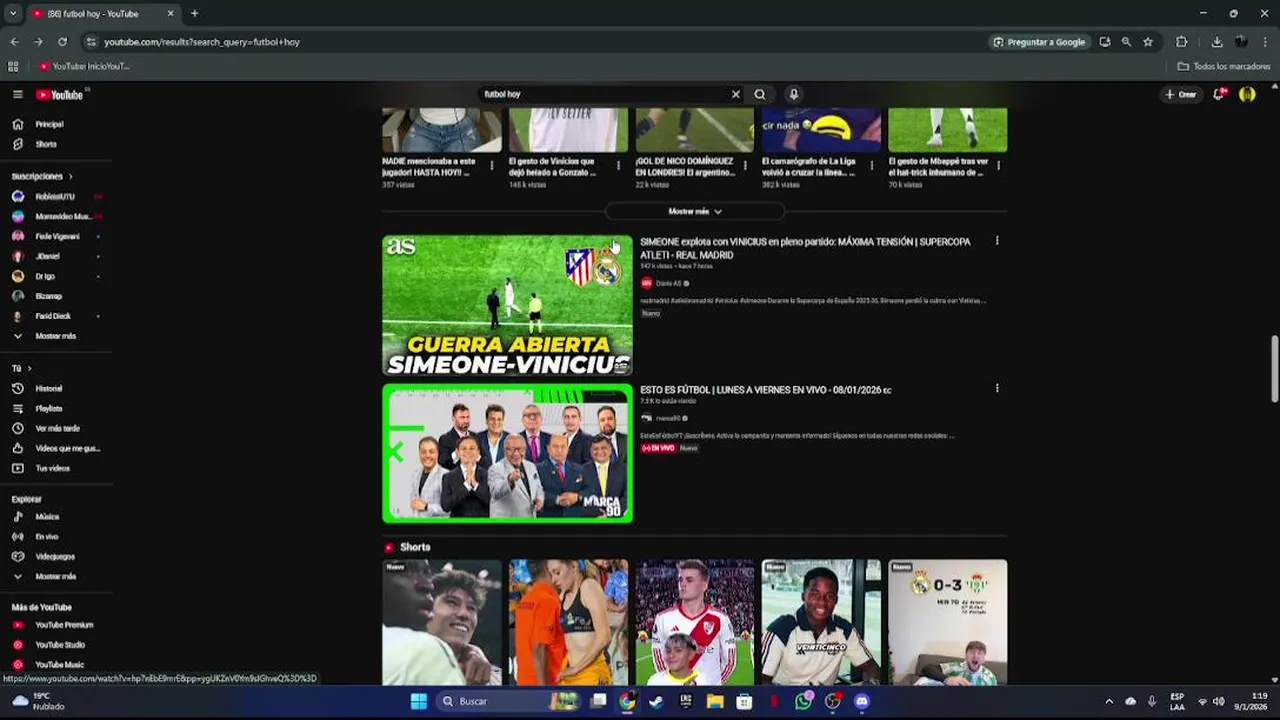Start voice search with microphone

(794, 94)
